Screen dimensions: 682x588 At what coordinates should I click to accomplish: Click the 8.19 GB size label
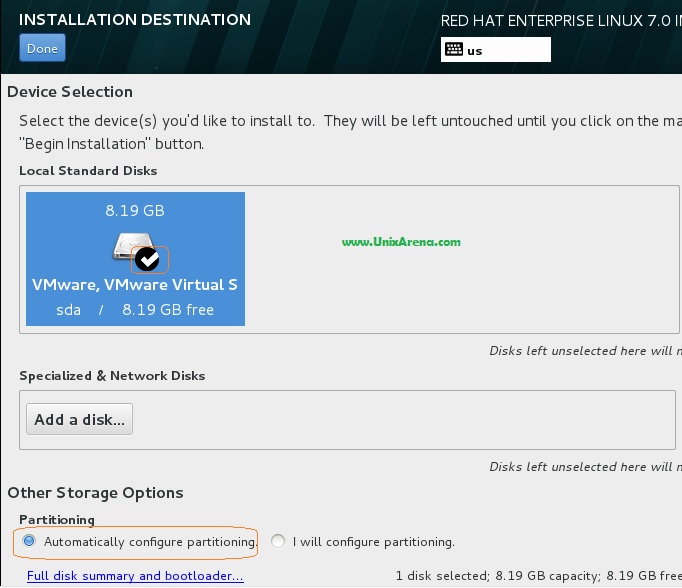coord(135,210)
